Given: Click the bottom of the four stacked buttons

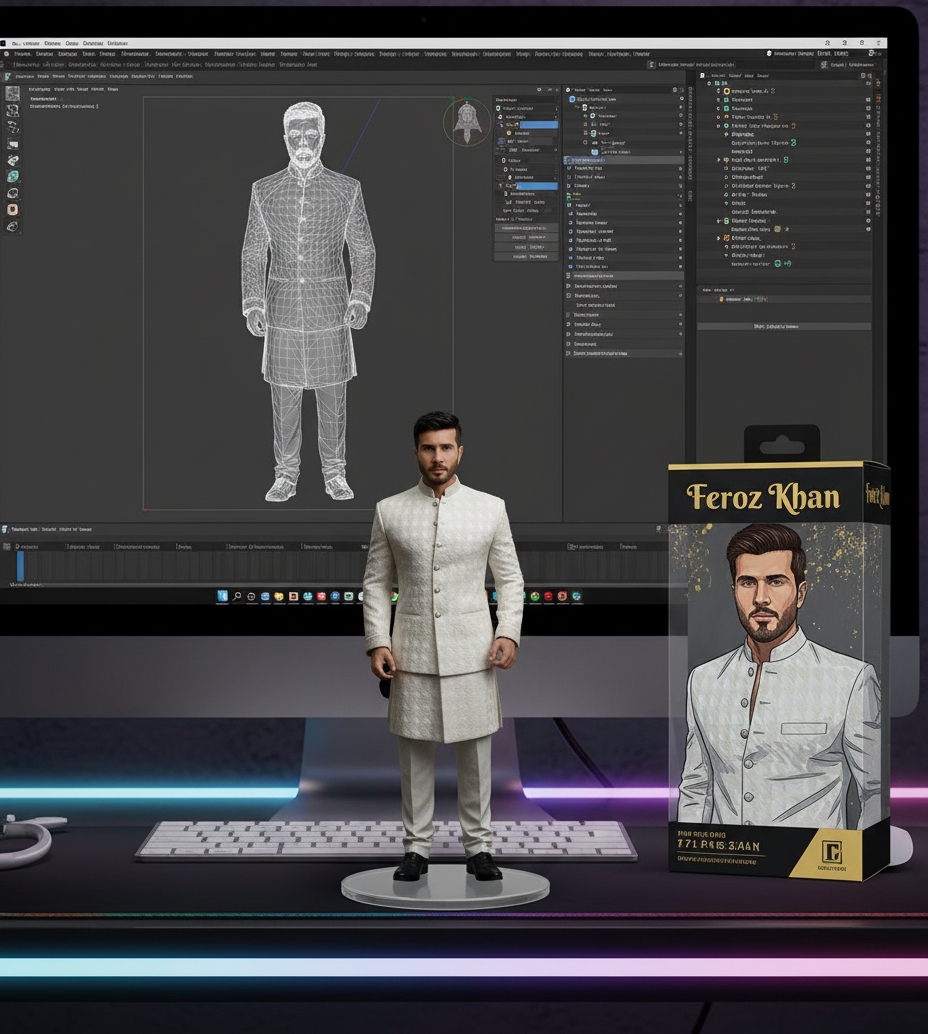Looking at the screenshot, I should point(526,257).
